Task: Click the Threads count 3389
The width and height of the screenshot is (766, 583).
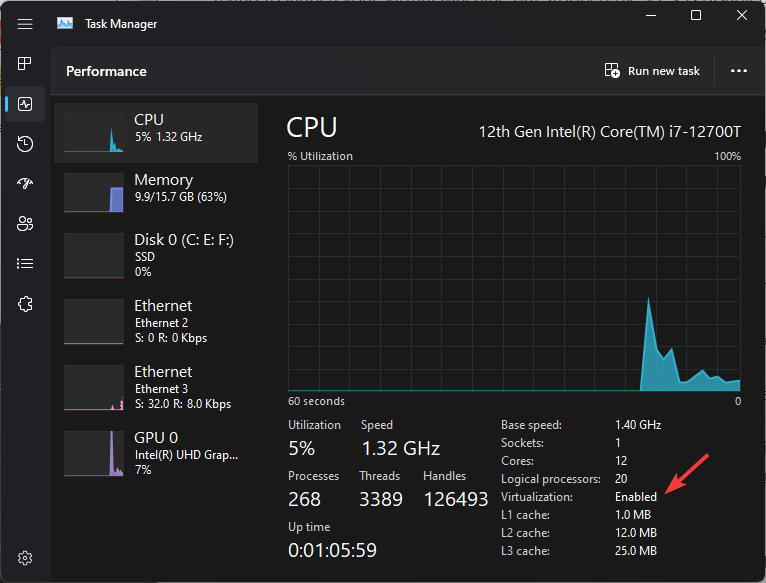Action: (x=381, y=499)
